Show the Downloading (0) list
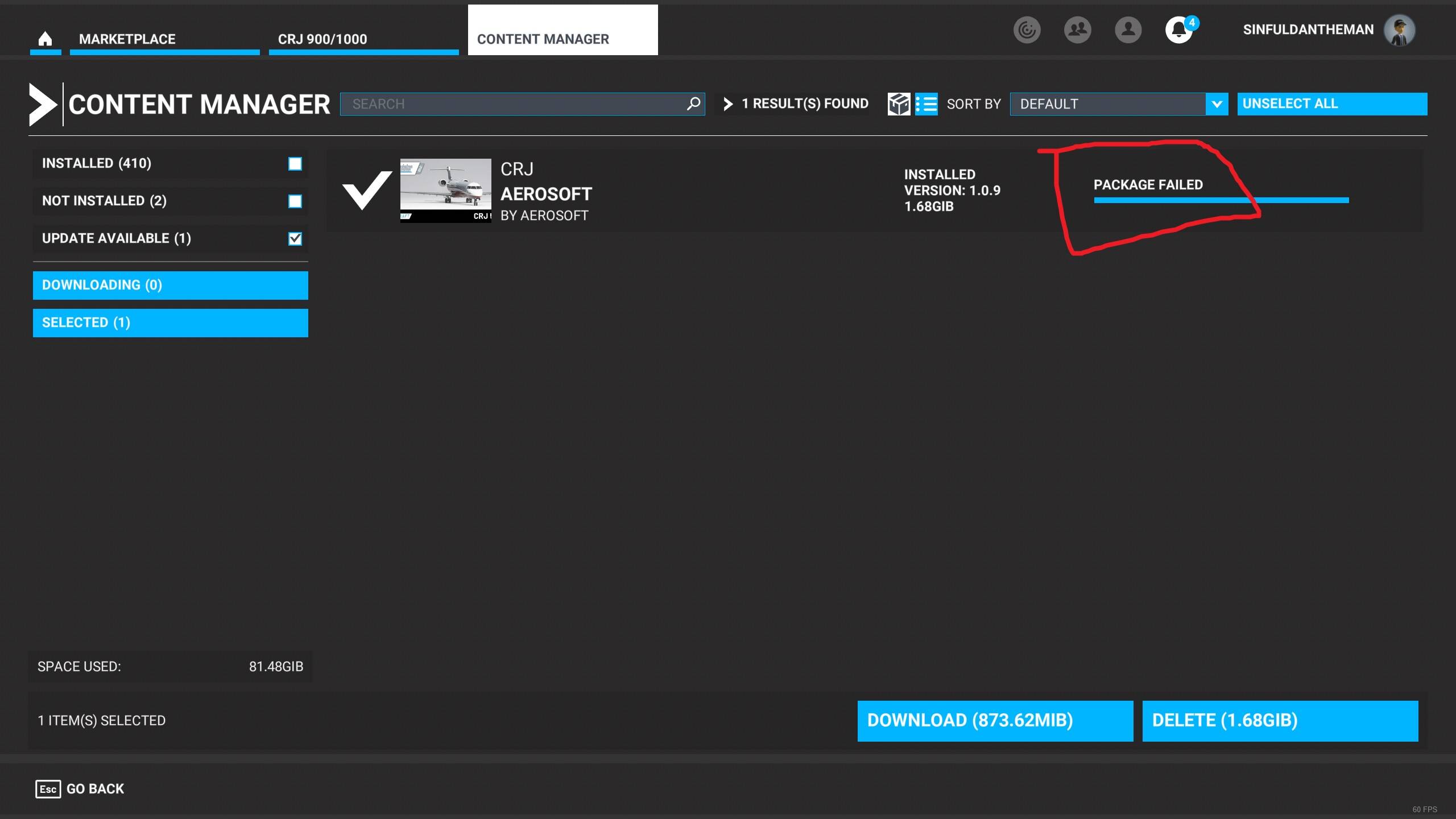 pyautogui.click(x=171, y=285)
